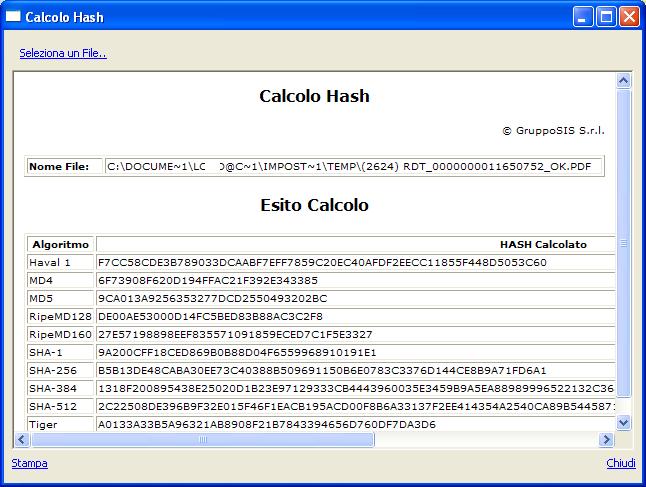Screen dimensions: 646x487
Task: Open the Stampa link
Action: point(29,463)
